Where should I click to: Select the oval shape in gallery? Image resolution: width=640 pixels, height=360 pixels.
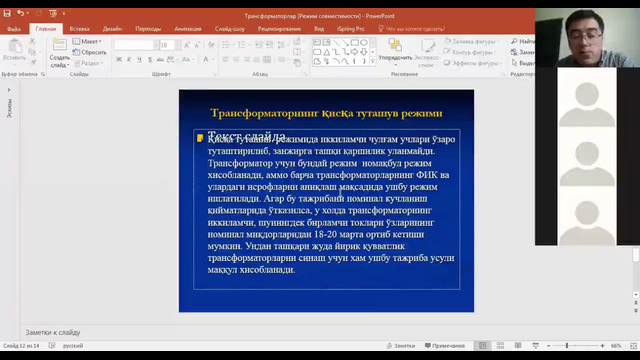[364, 42]
